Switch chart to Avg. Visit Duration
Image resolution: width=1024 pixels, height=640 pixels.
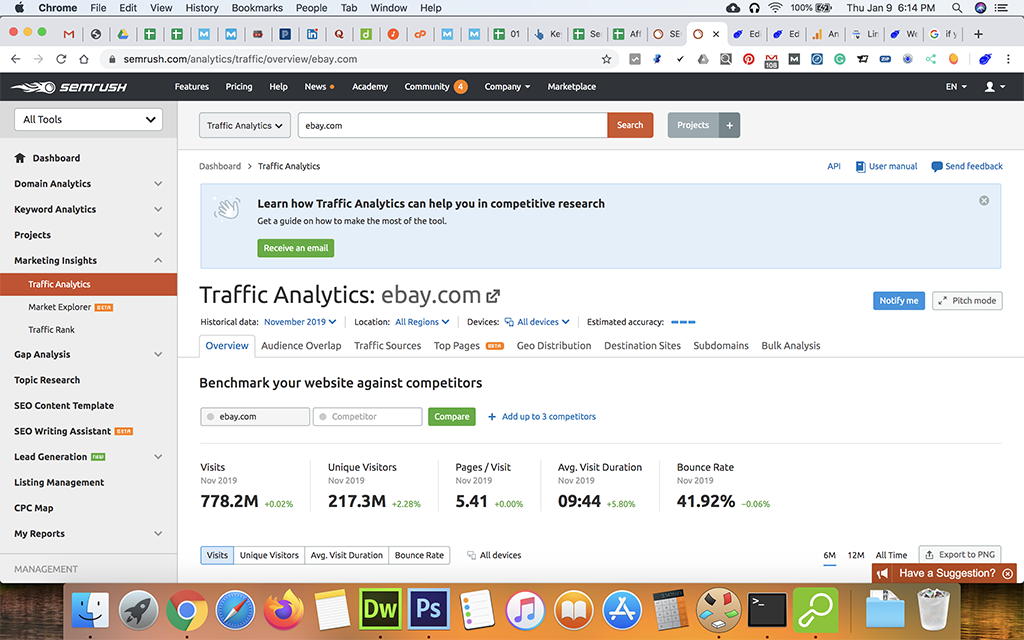(347, 555)
